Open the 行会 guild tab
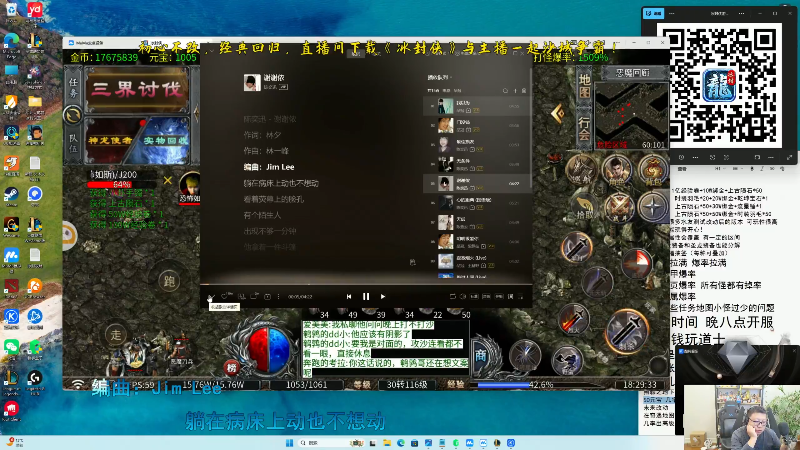Viewport: 800px width, 450px height. coord(584,129)
